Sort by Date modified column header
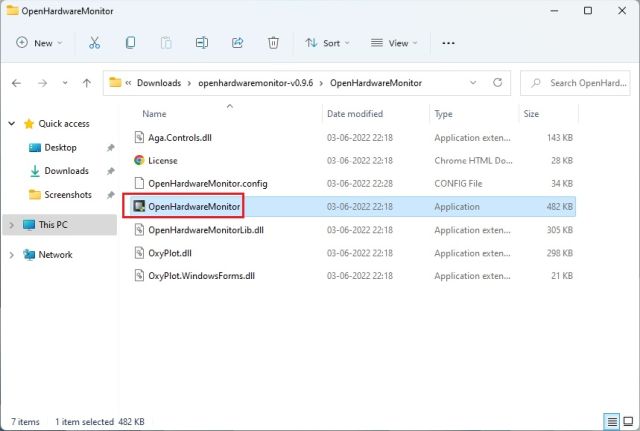 [x=355, y=114]
